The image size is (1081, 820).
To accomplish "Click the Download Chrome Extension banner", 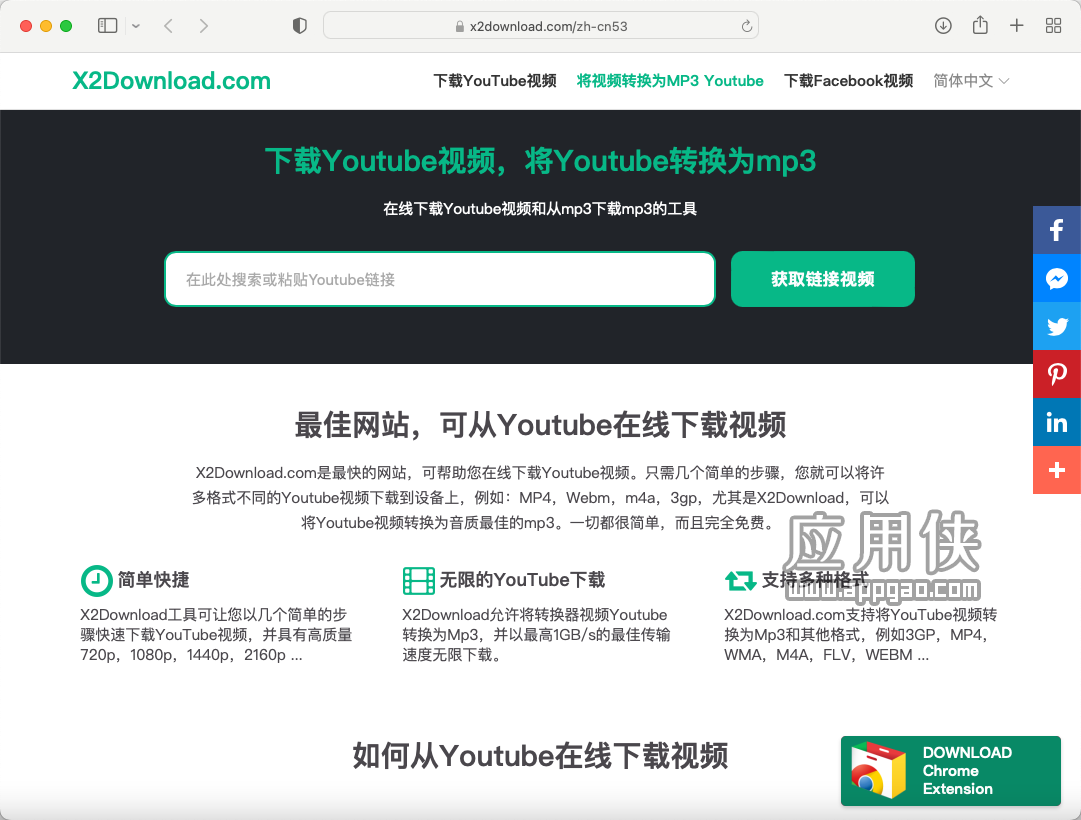I will tap(951, 771).
